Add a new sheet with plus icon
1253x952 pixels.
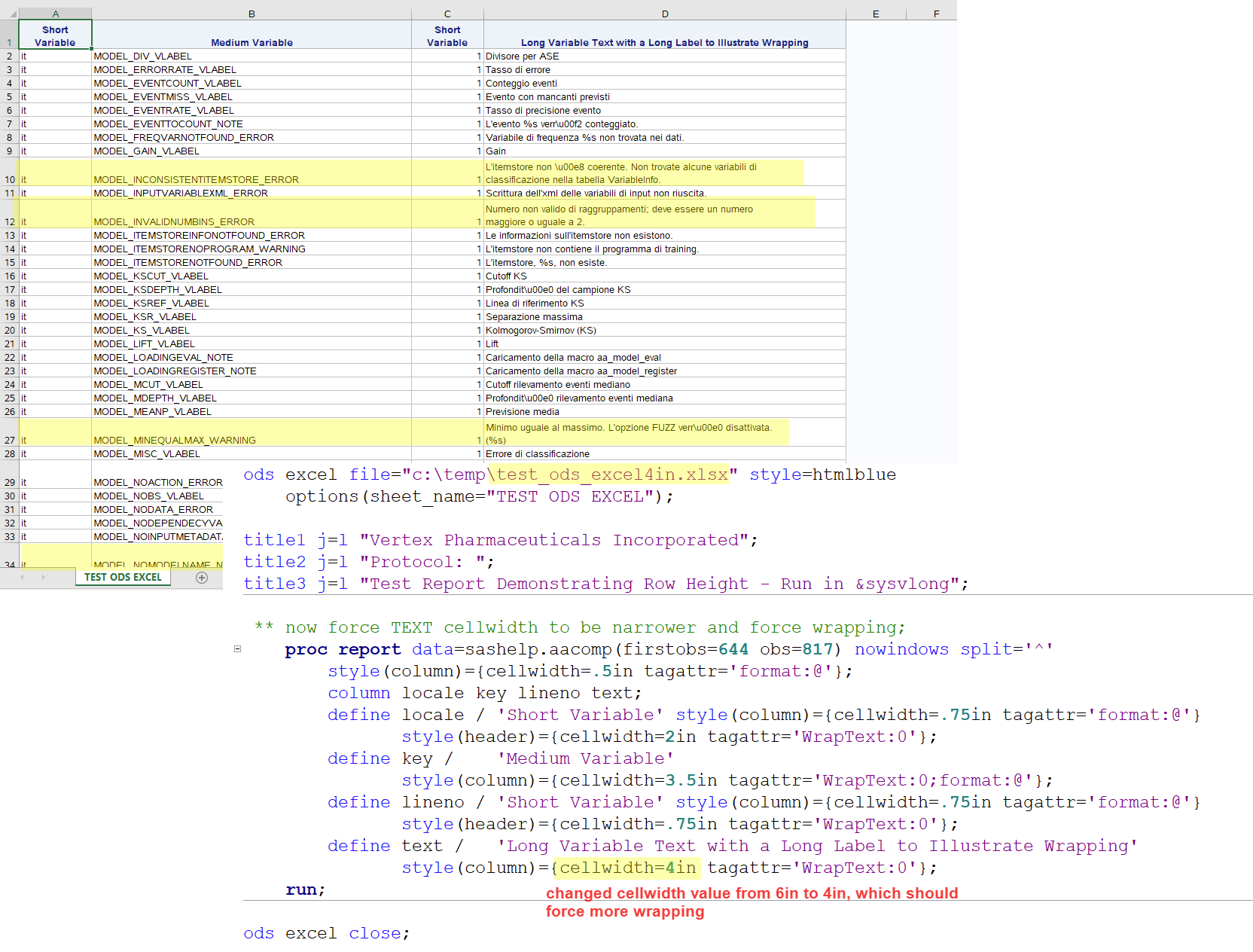click(202, 578)
